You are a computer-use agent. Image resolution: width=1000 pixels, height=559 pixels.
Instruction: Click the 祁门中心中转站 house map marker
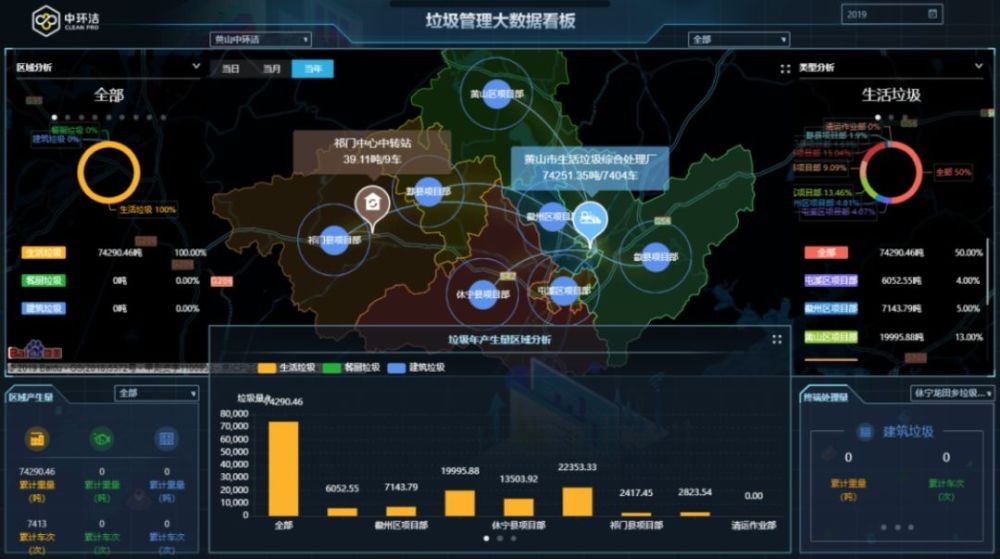tap(372, 204)
